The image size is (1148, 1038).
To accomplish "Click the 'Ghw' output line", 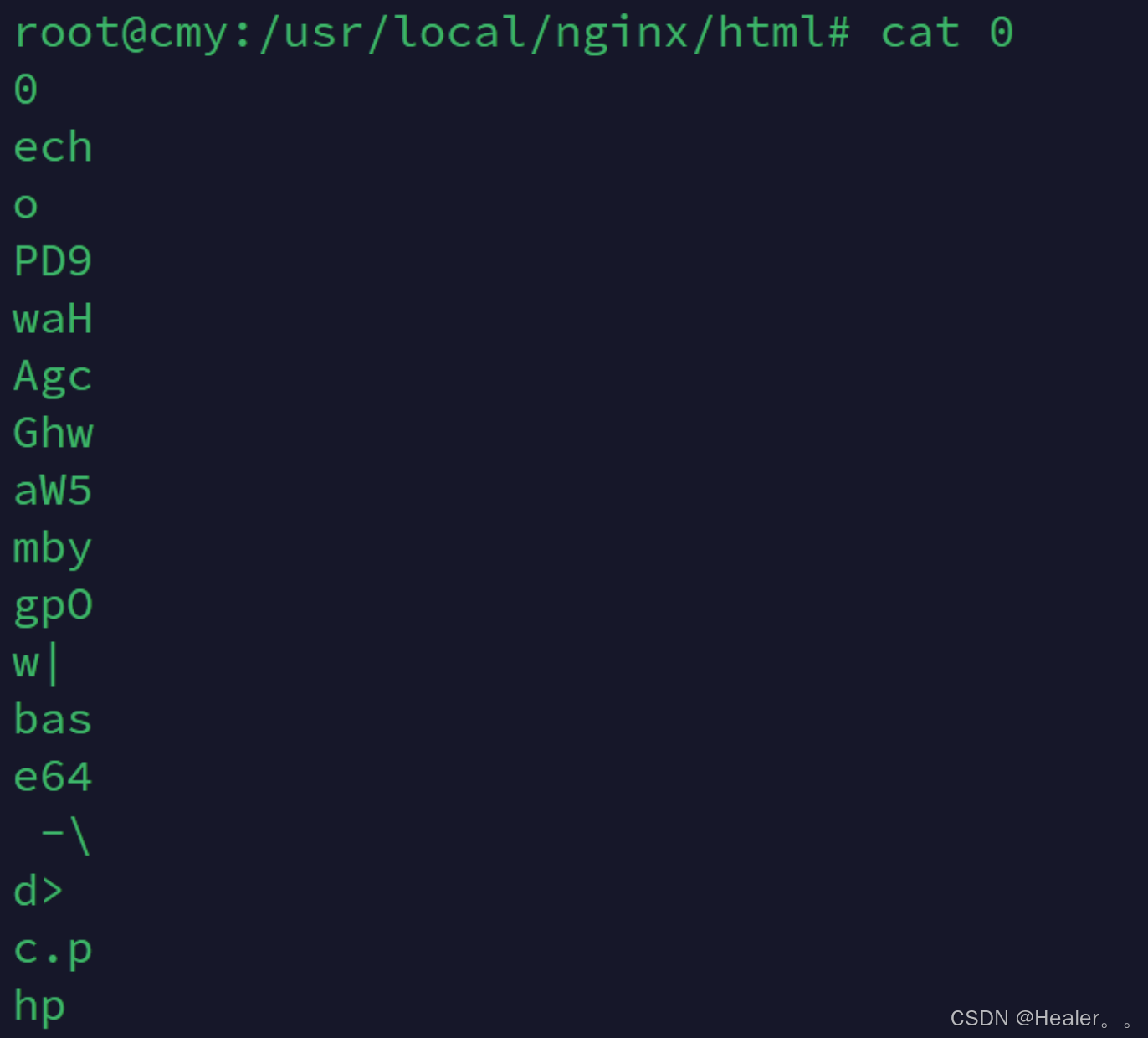I will (x=53, y=433).
